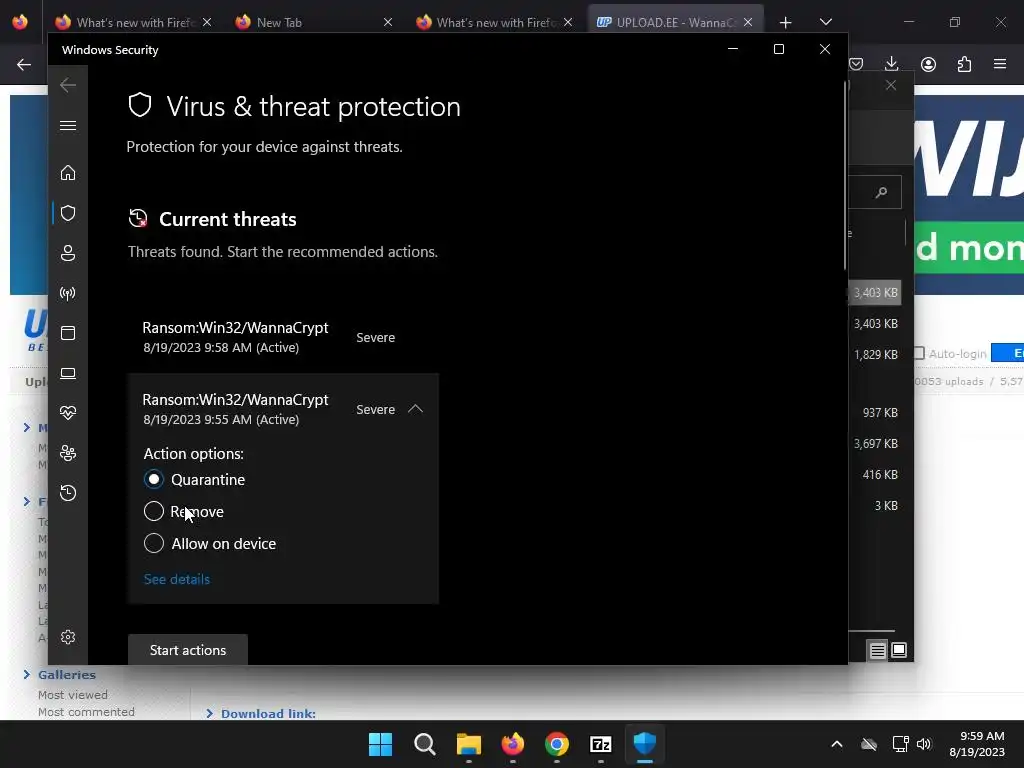
Task: Open Account protection in sidebar
Action: click(68, 253)
